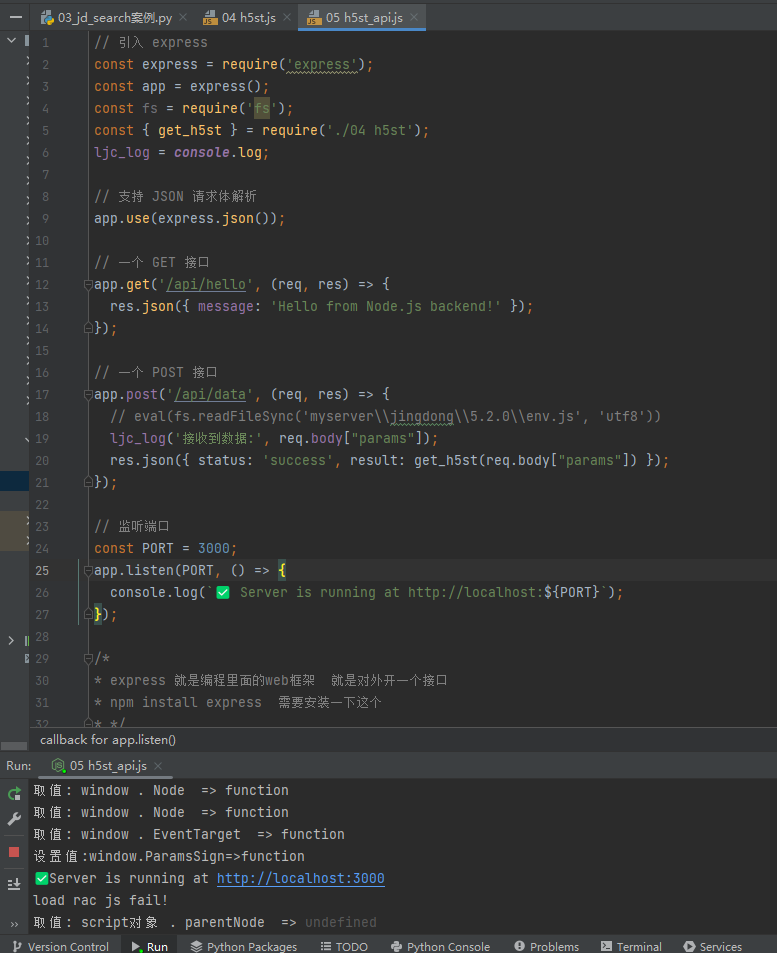Open the Python Console tool window

[440, 946]
